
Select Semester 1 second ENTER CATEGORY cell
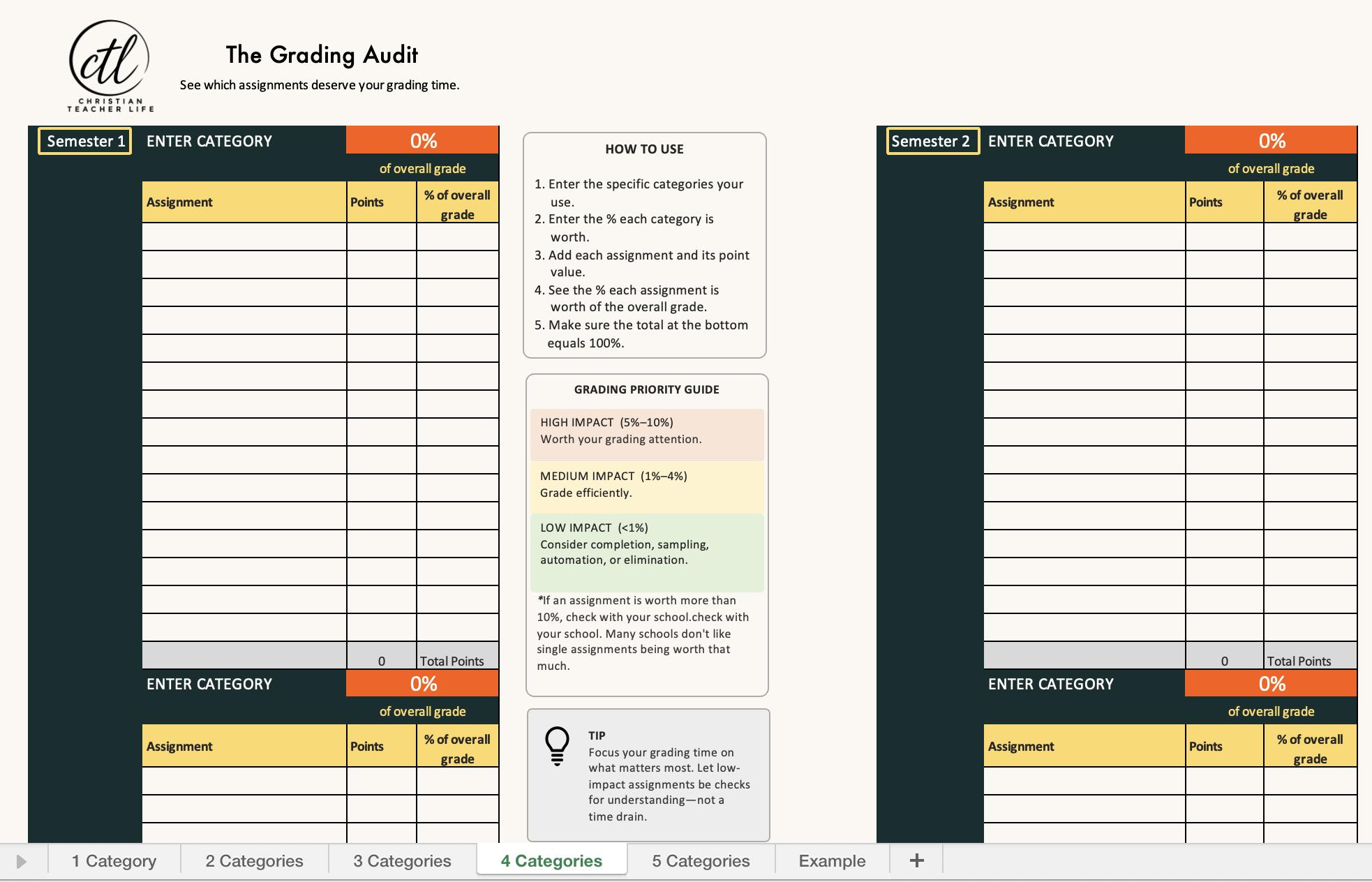(x=244, y=684)
